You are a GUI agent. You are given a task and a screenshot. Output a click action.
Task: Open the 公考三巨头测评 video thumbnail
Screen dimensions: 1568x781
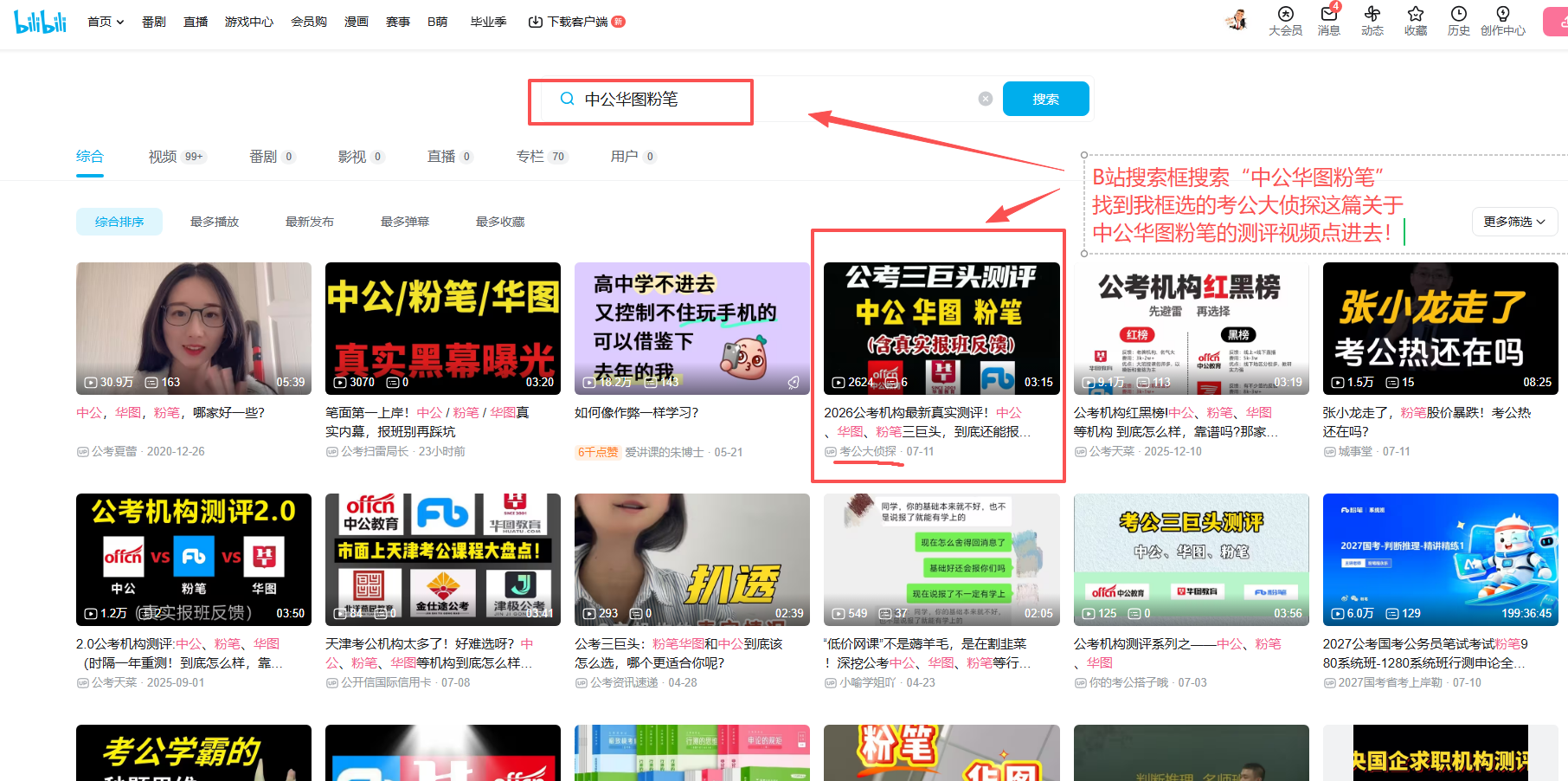[941, 328]
